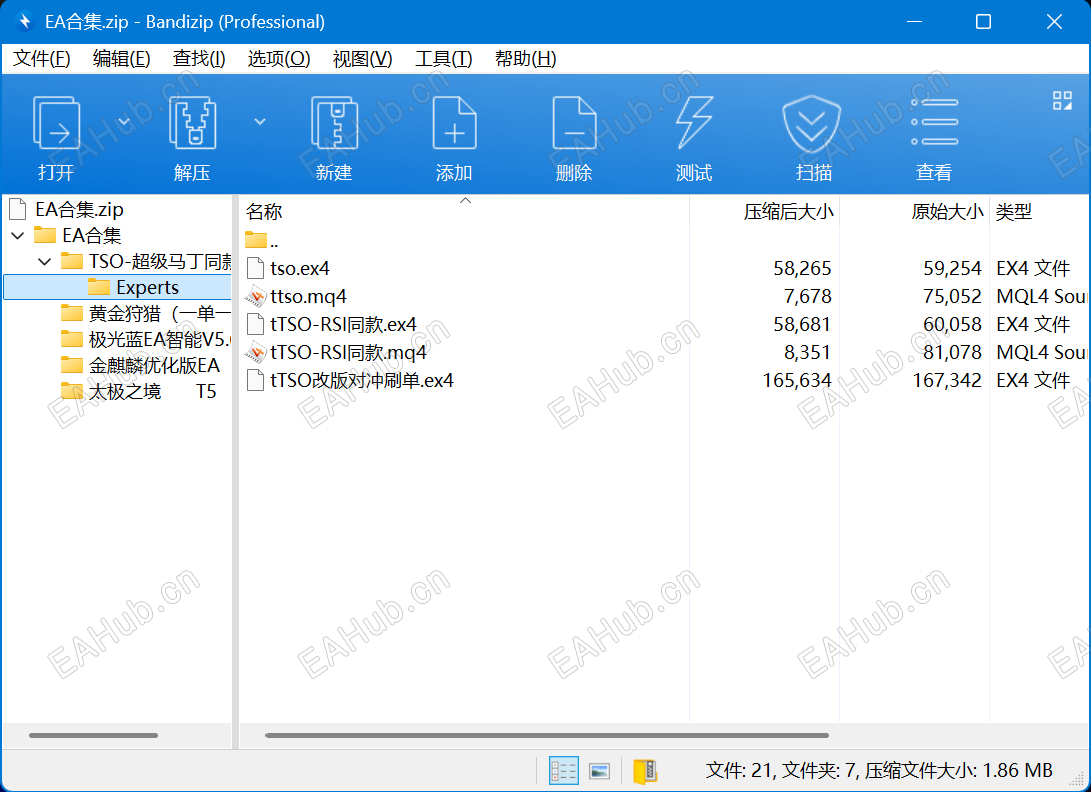The width and height of the screenshot is (1091, 792).
Task: Minimize the Bandizip window
Action: [x=914, y=22]
